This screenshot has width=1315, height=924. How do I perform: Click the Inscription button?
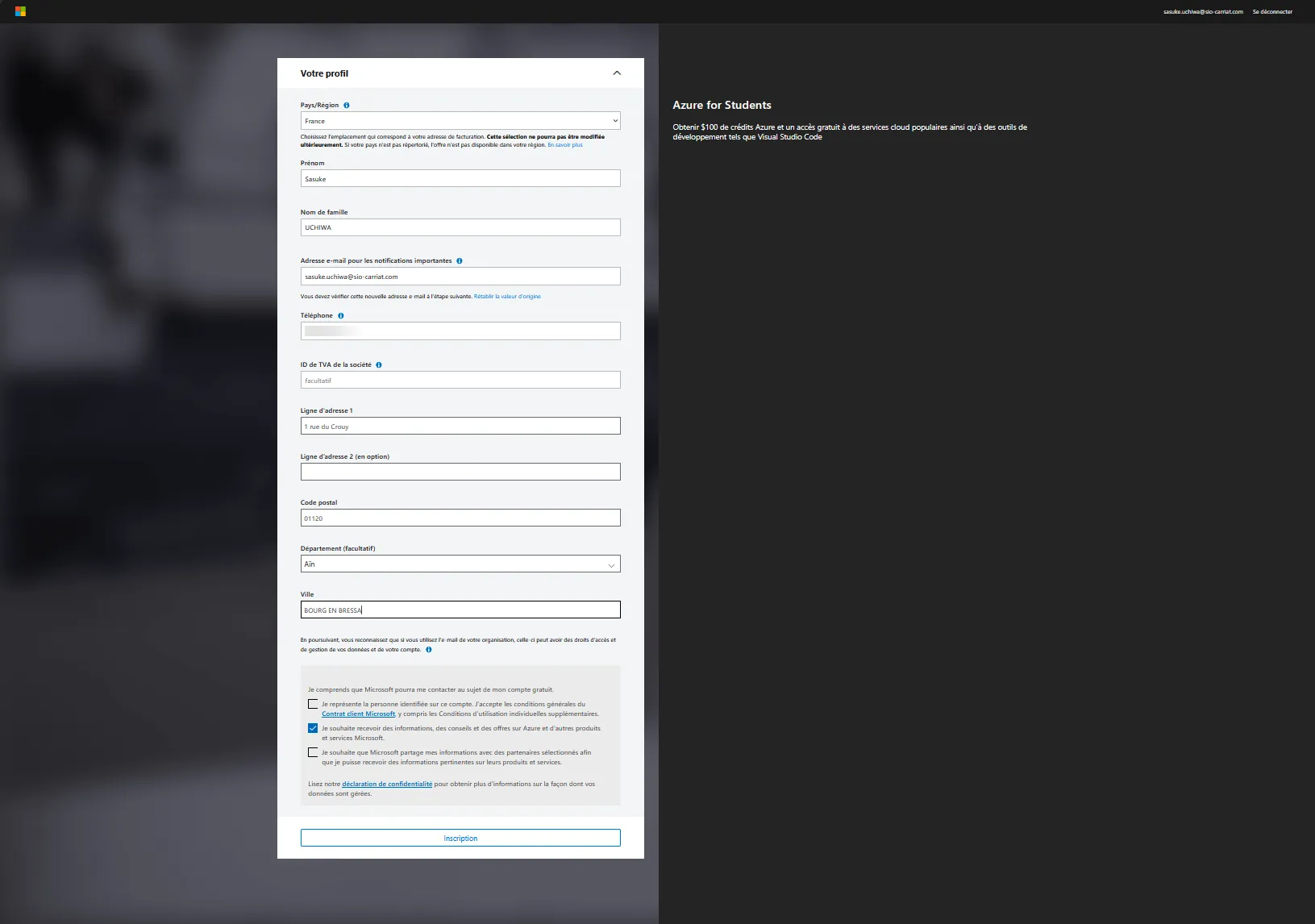pyautogui.click(x=460, y=838)
